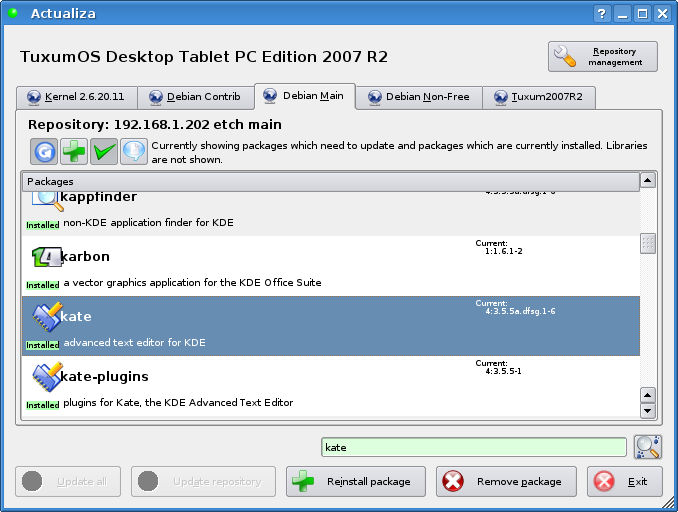Click Reinstall package
Screen dimensions: 678x512
[356, 481]
